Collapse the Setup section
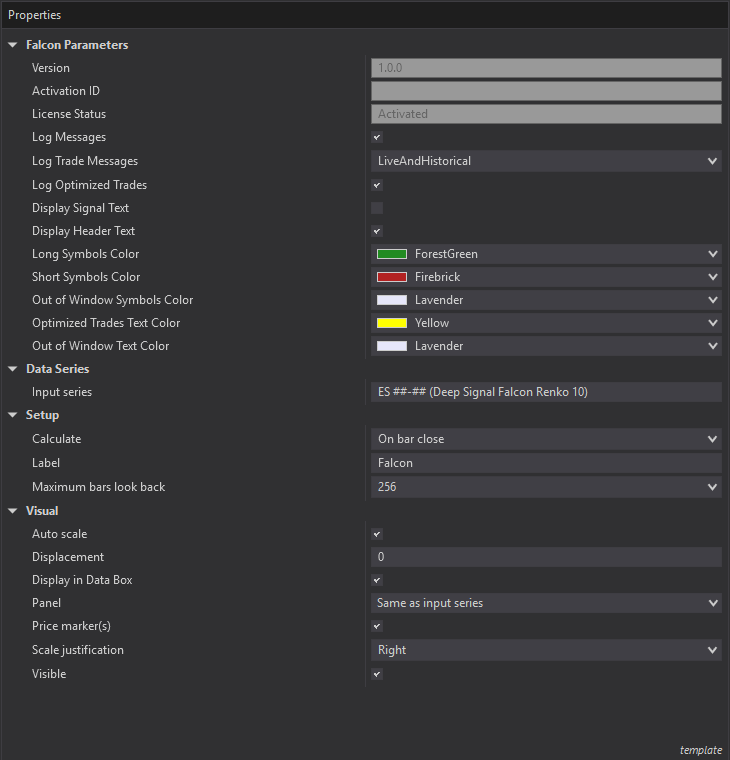 [x=13, y=415]
